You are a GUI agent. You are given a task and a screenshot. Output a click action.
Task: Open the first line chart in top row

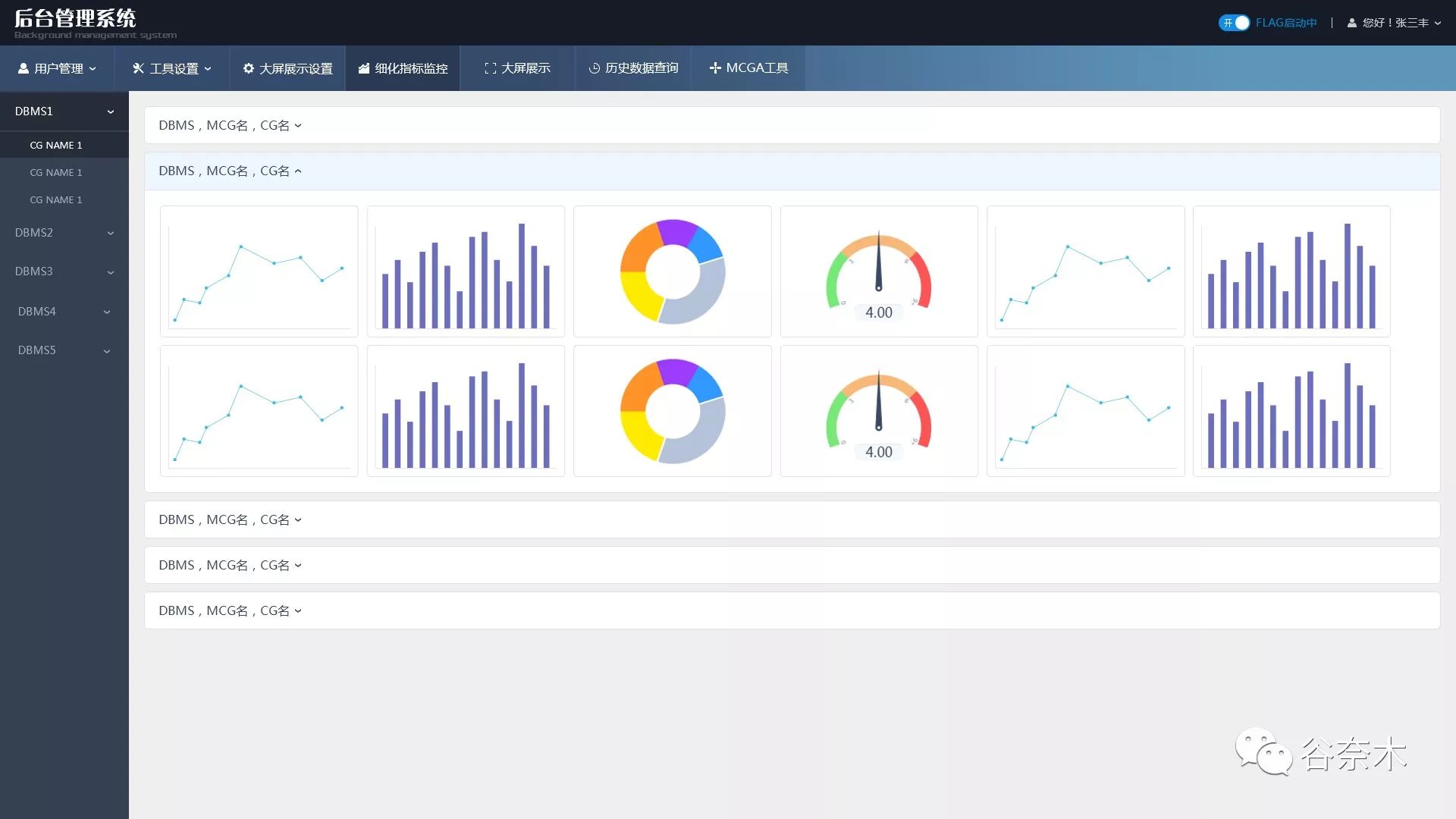pyautogui.click(x=259, y=271)
